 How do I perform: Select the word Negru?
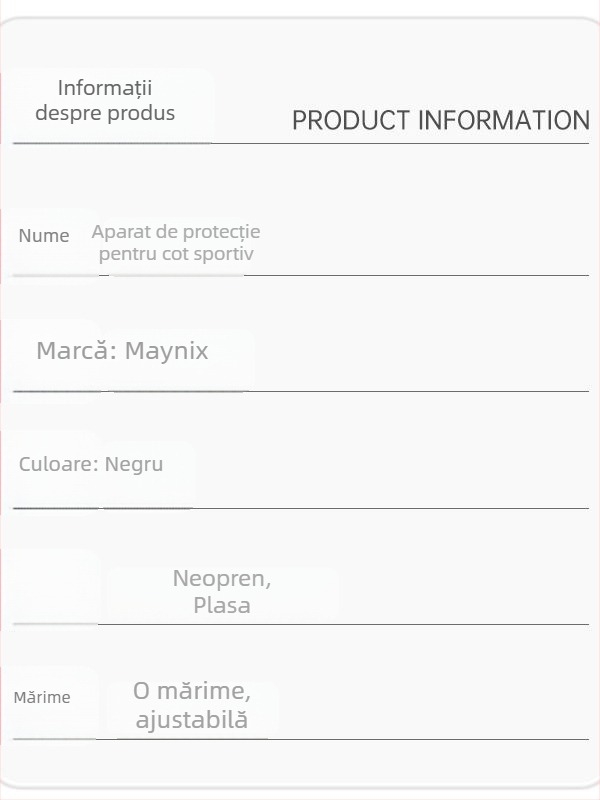(134, 465)
